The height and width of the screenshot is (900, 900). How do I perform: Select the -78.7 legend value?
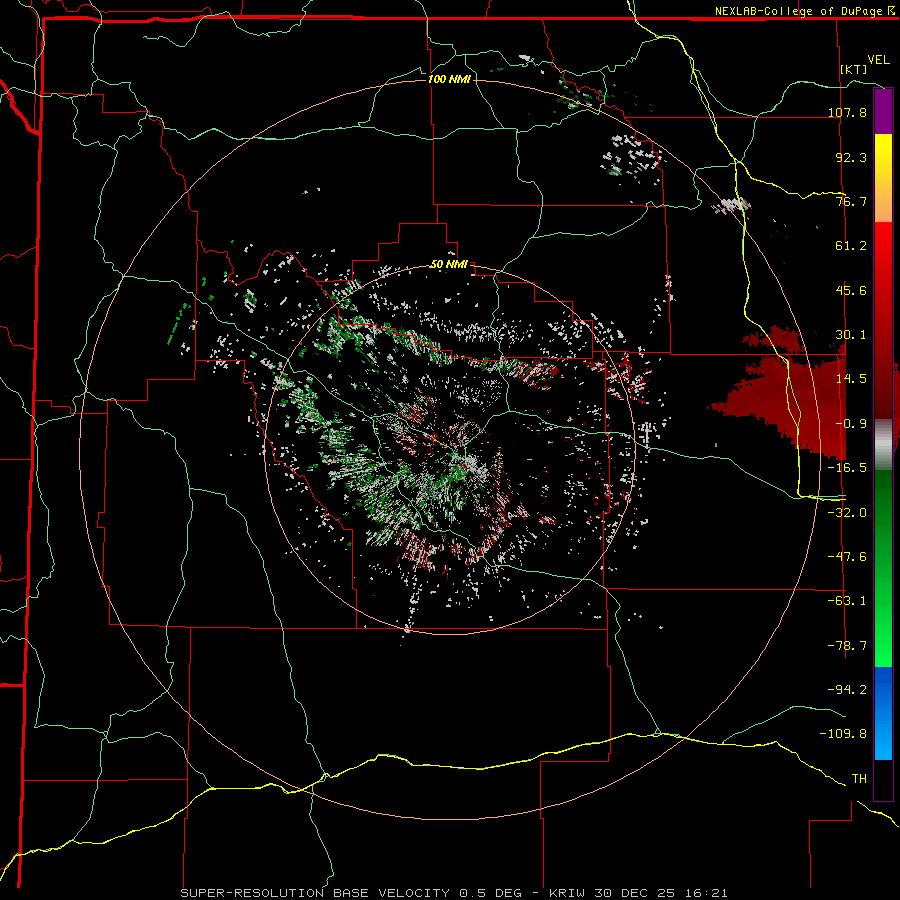click(847, 645)
